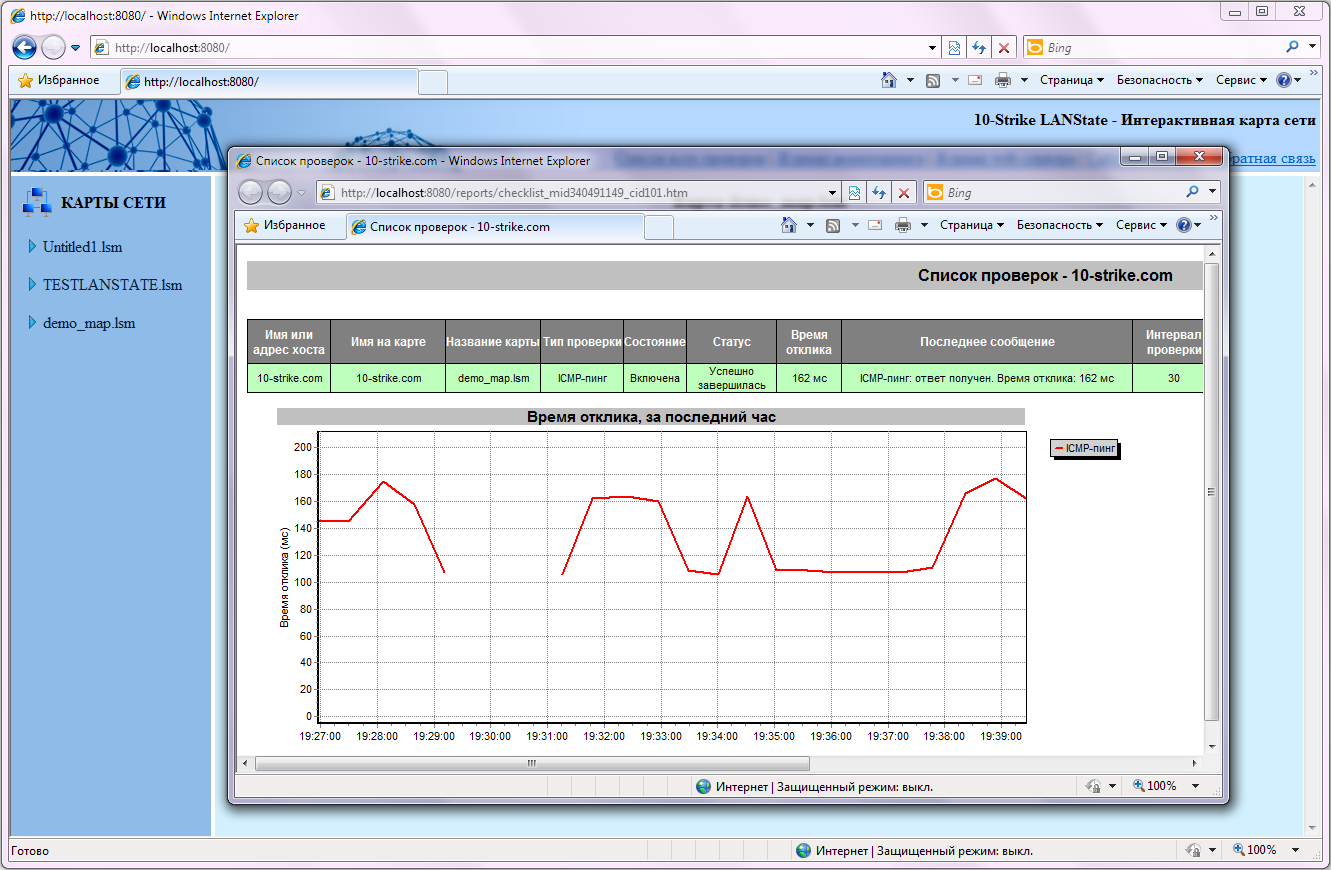This screenshot has height=870, width=1331.
Task: Click Refresh icon in main window address bar
Action: [x=979, y=47]
